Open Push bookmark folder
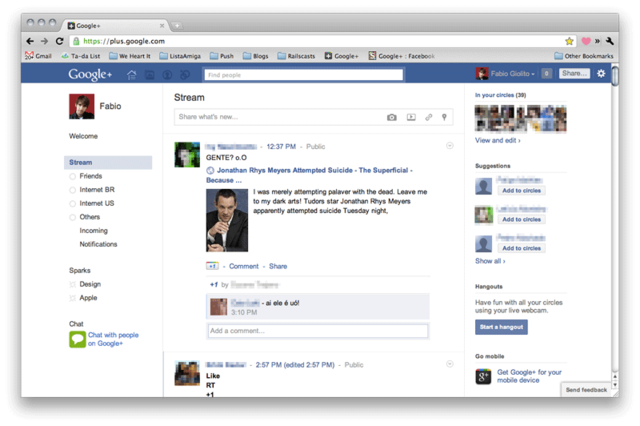 (222, 56)
